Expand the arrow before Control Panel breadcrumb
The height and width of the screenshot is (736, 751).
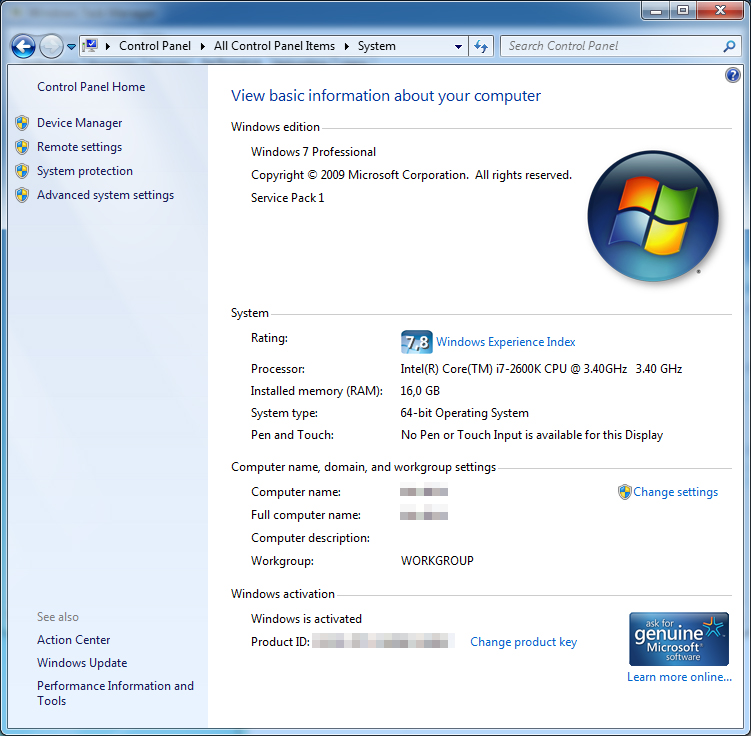pyautogui.click(x=108, y=46)
